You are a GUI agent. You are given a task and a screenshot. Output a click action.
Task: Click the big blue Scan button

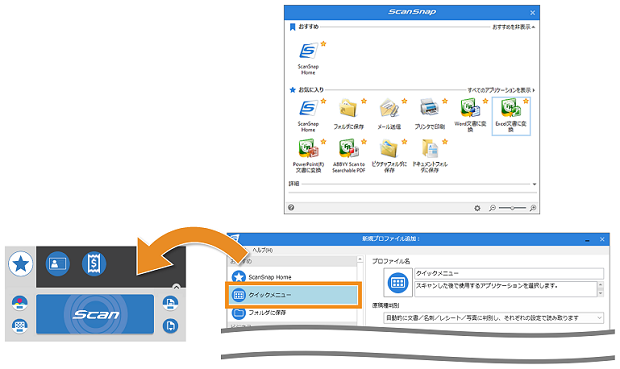95,314
